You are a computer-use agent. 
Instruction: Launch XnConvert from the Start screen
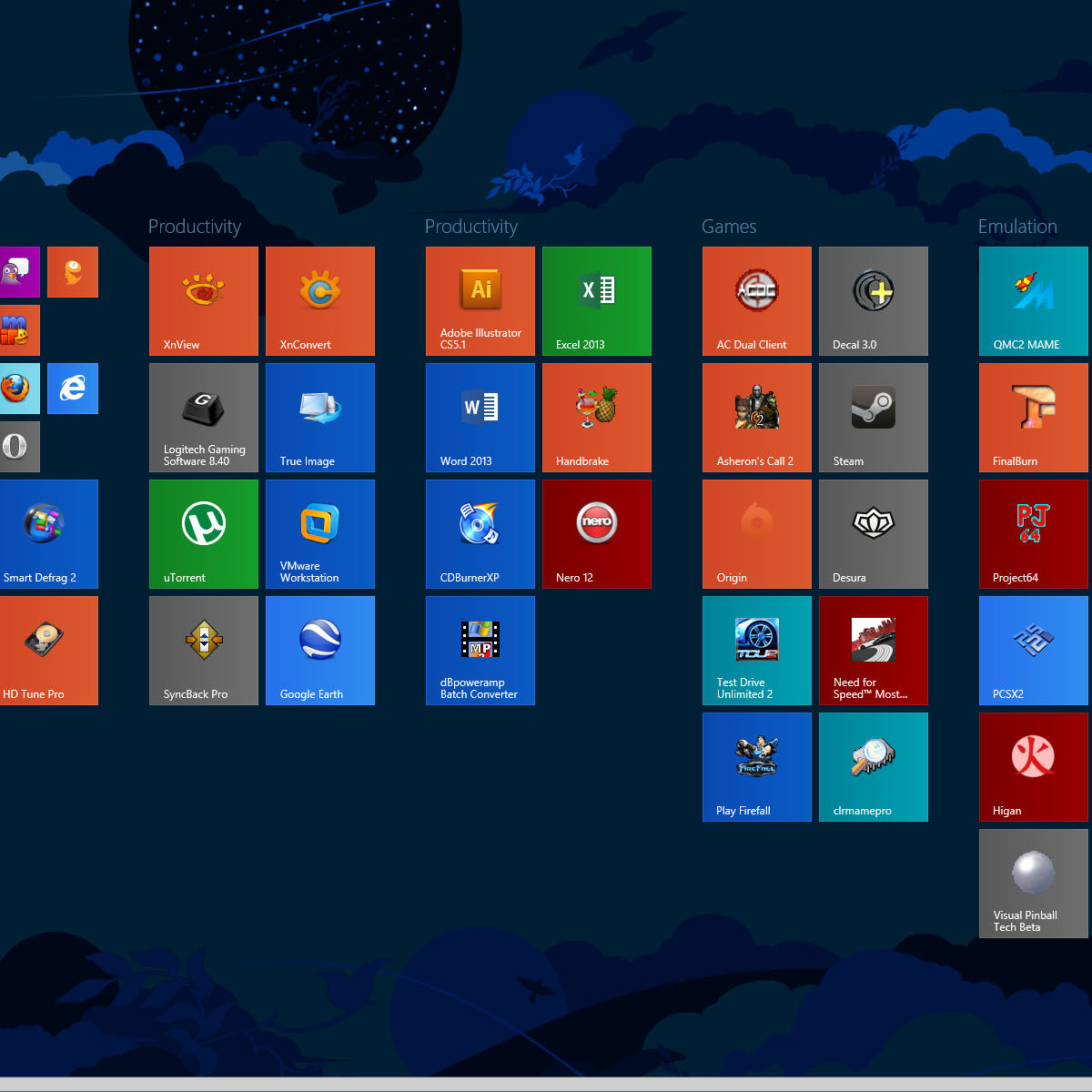(x=320, y=301)
